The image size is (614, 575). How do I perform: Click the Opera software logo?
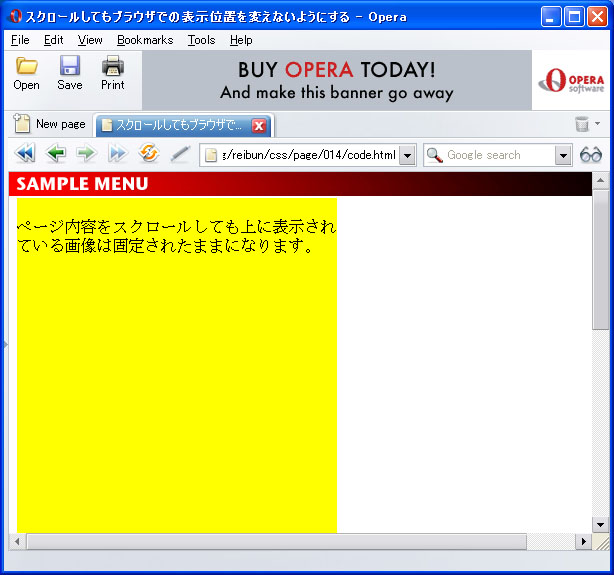pyautogui.click(x=571, y=80)
